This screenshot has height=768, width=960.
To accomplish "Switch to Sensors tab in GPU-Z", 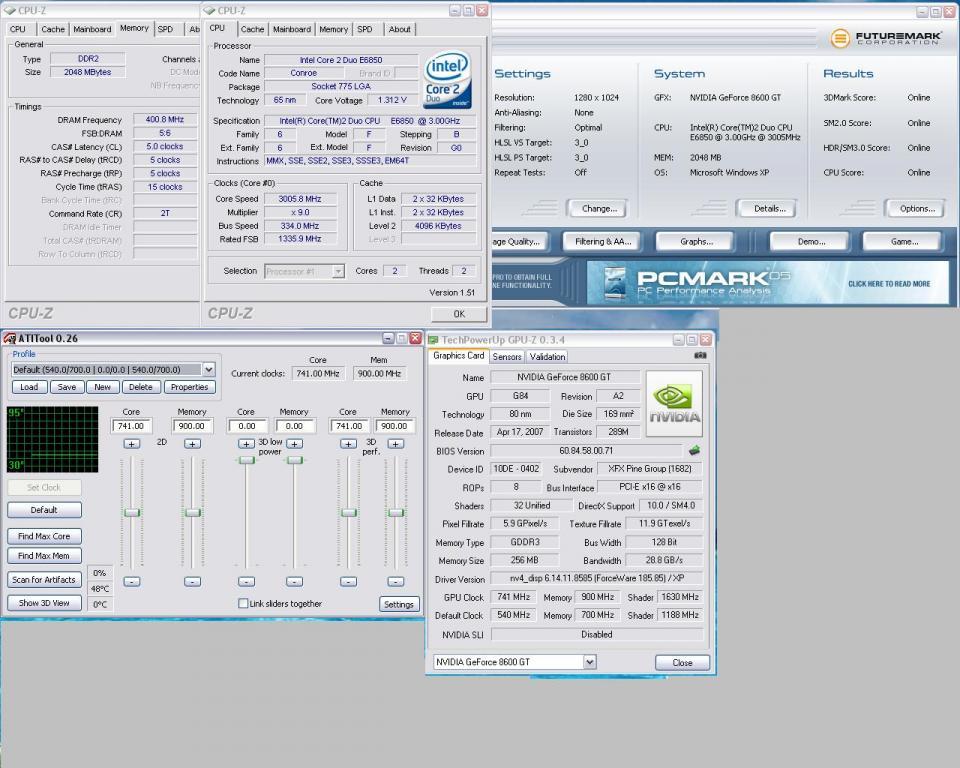I will click(507, 356).
